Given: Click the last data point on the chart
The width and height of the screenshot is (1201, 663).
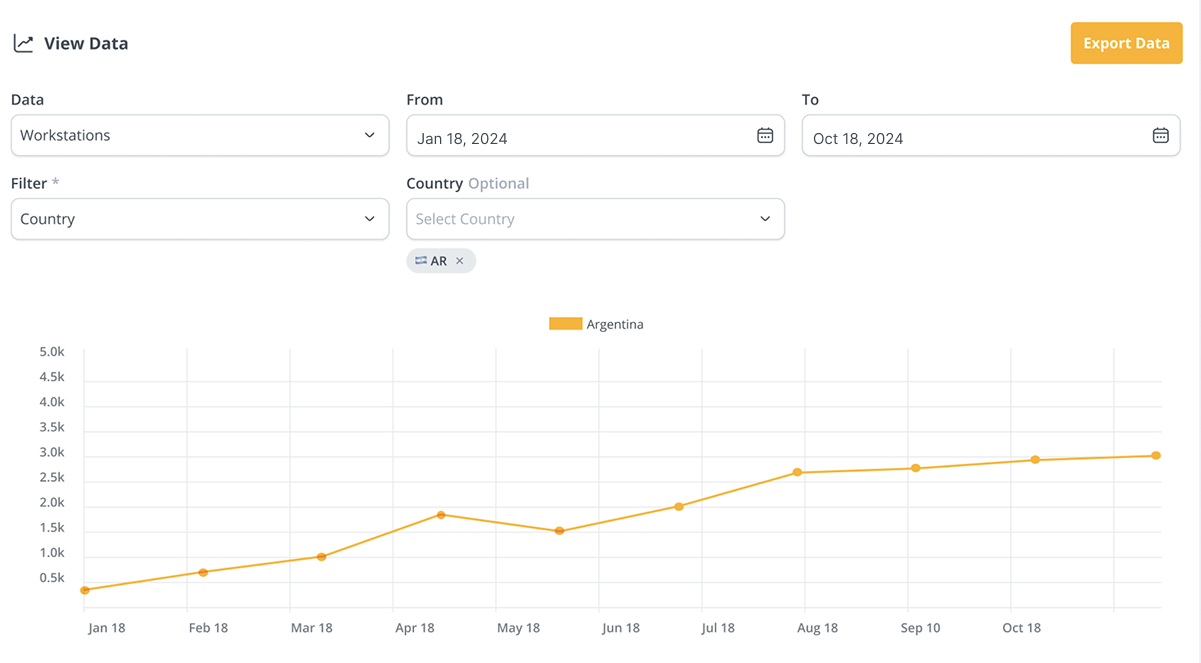Looking at the screenshot, I should [1156, 456].
